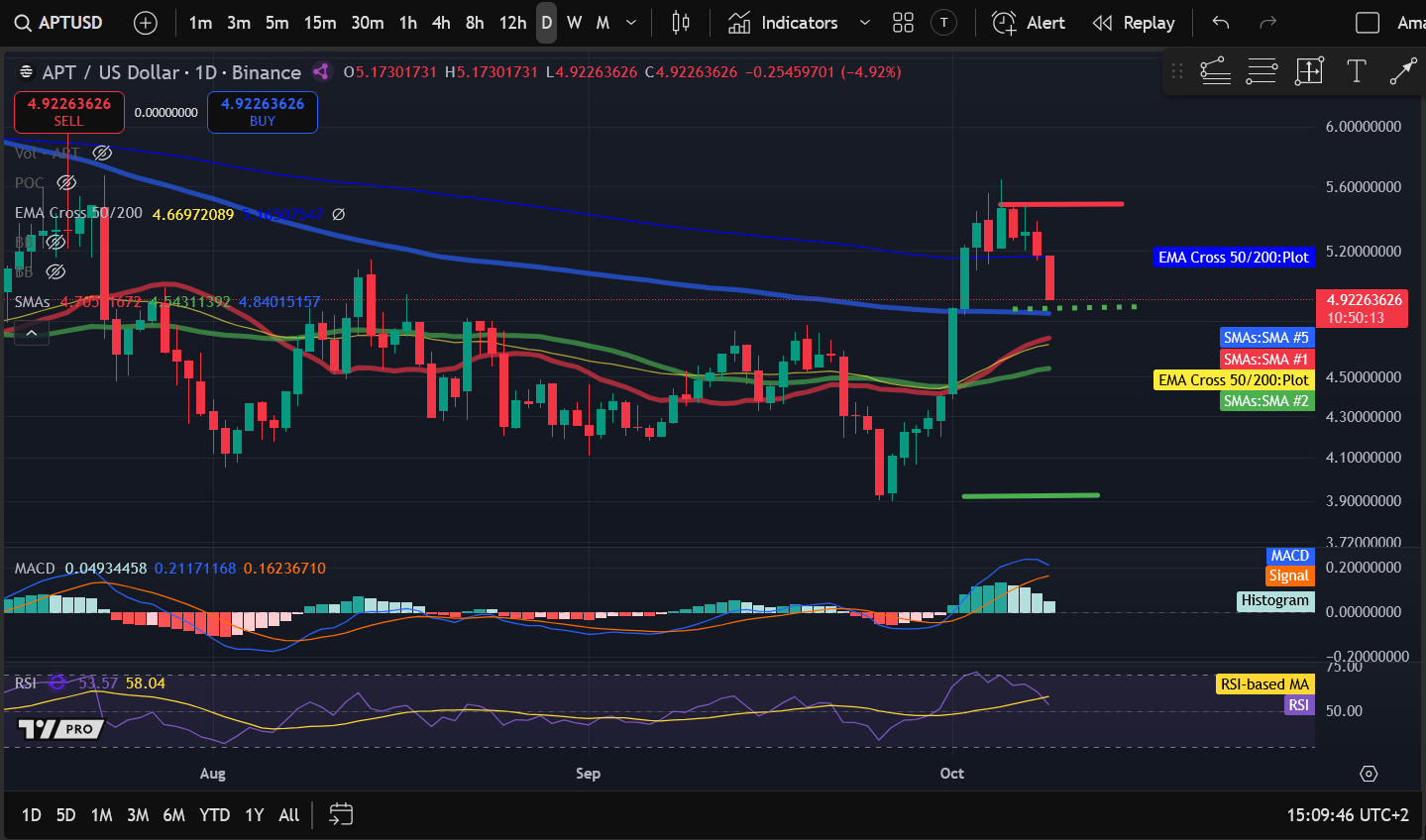
Task: Open the indicator templates circled T icon
Action: click(944, 23)
